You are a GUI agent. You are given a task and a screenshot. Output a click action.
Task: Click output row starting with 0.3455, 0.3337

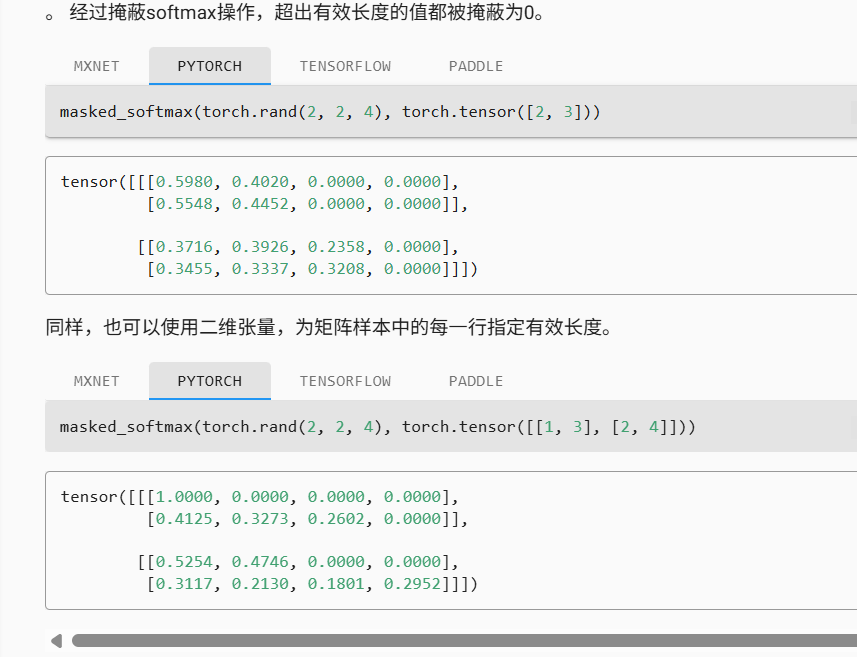[x=312, y=269]
